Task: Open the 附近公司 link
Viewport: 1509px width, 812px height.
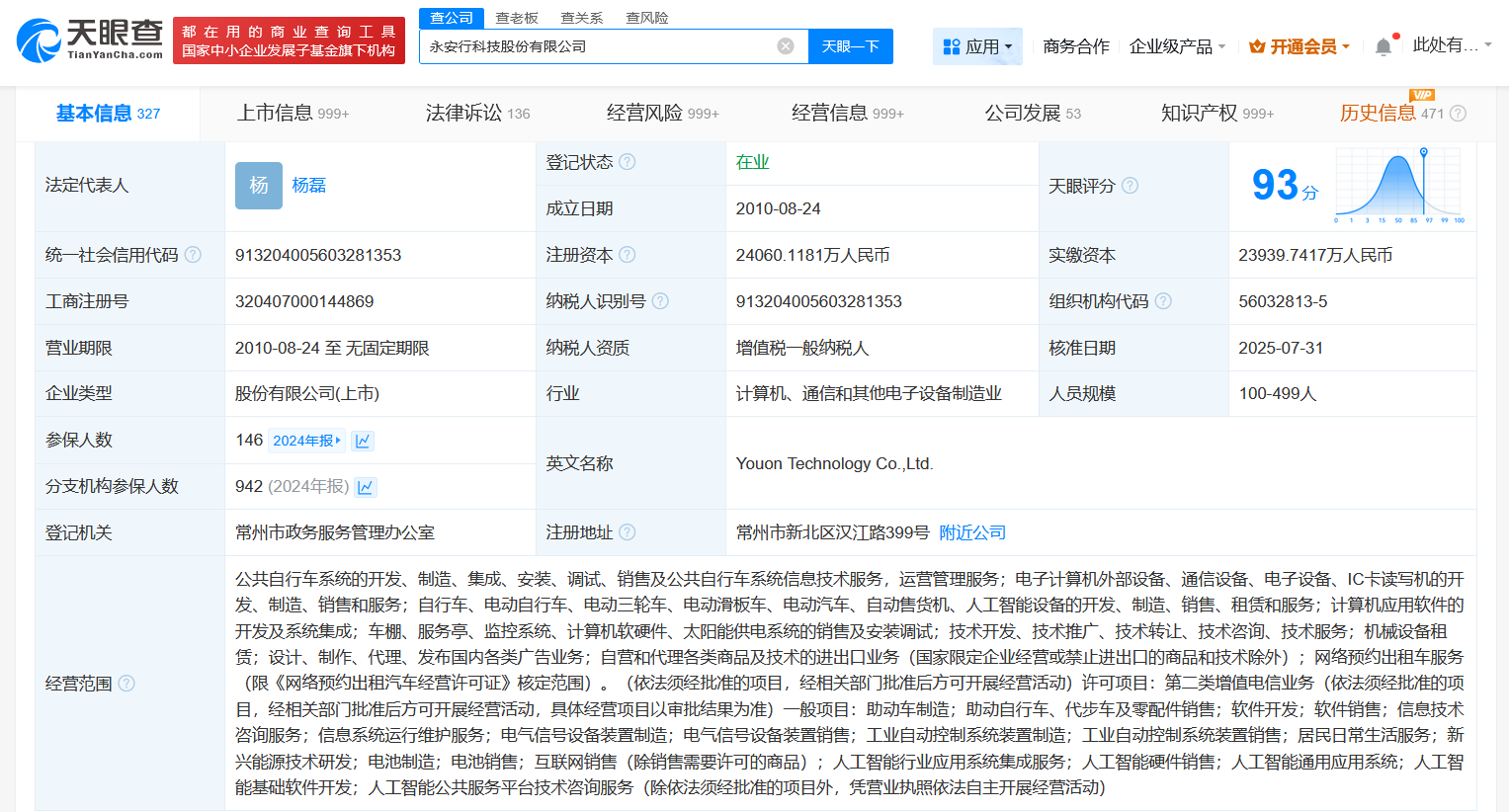Action: pyautogui.click(x=972, y=532)
